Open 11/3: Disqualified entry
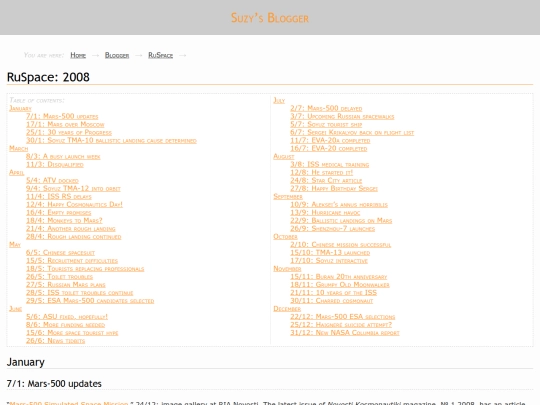Image resolution: width=540 pixels, height=405 pixels. pyautogui.click(x=55, y=164)
